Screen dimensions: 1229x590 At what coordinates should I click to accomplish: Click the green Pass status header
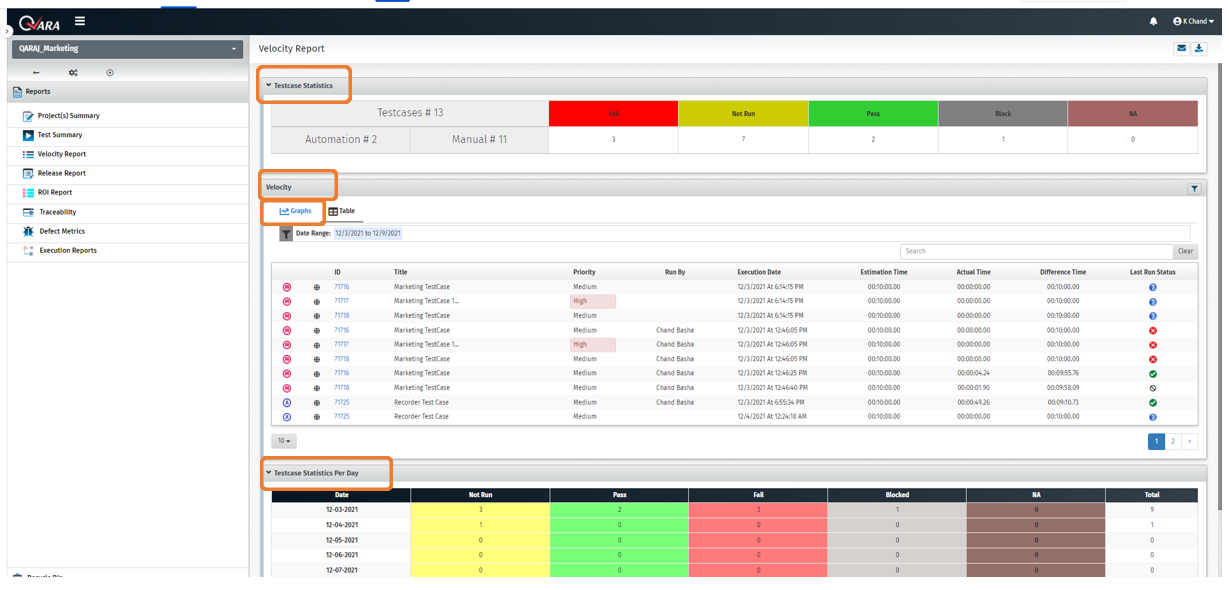tap(873, 113)
